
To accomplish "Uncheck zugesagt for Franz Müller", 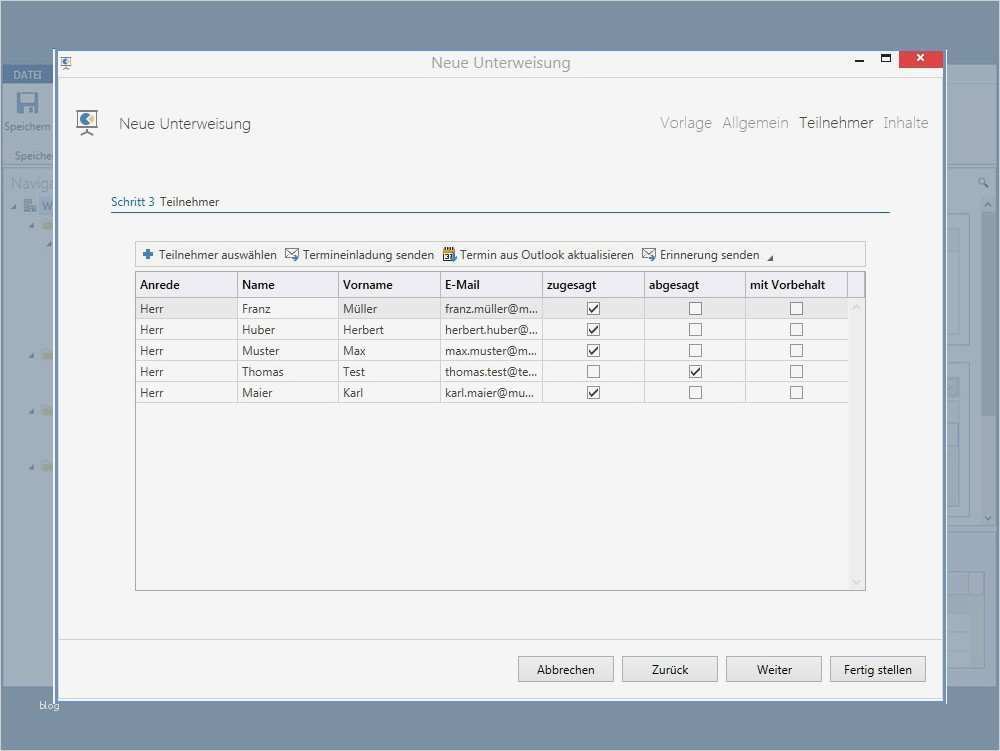I will 593,309.
